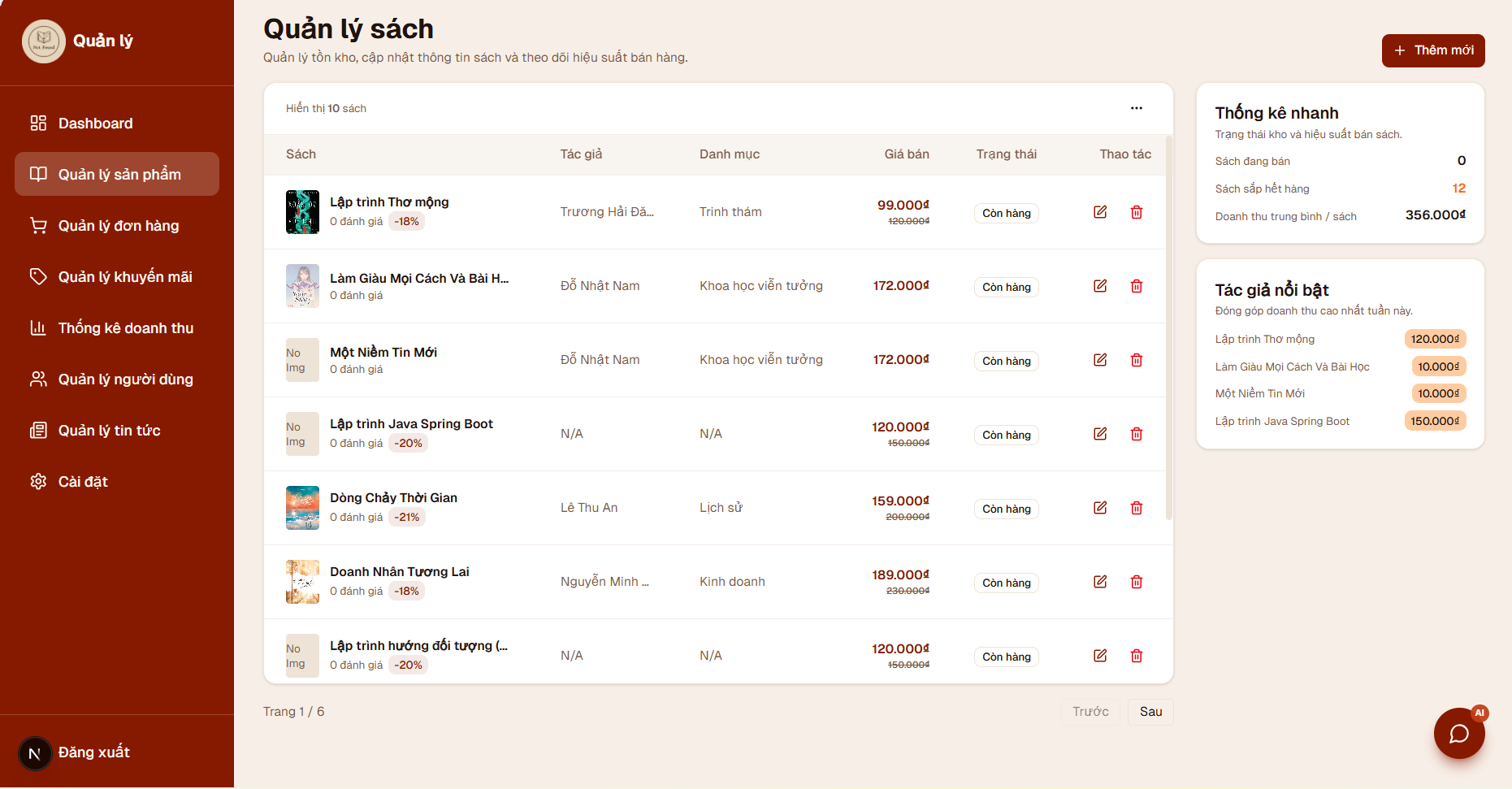Click the Trước previous page button

(1090, 712)
